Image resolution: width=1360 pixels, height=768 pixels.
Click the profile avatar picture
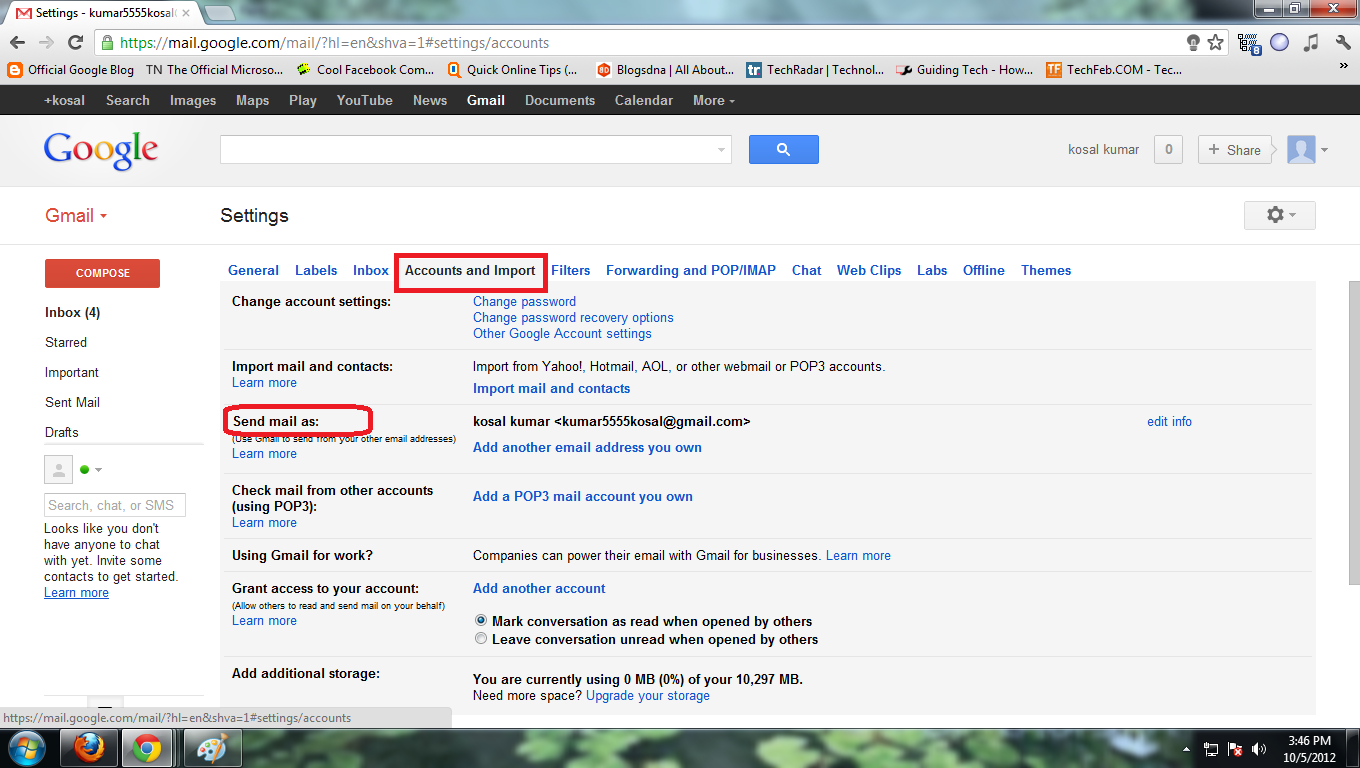pyautogui.click(x=1301, y=150)
